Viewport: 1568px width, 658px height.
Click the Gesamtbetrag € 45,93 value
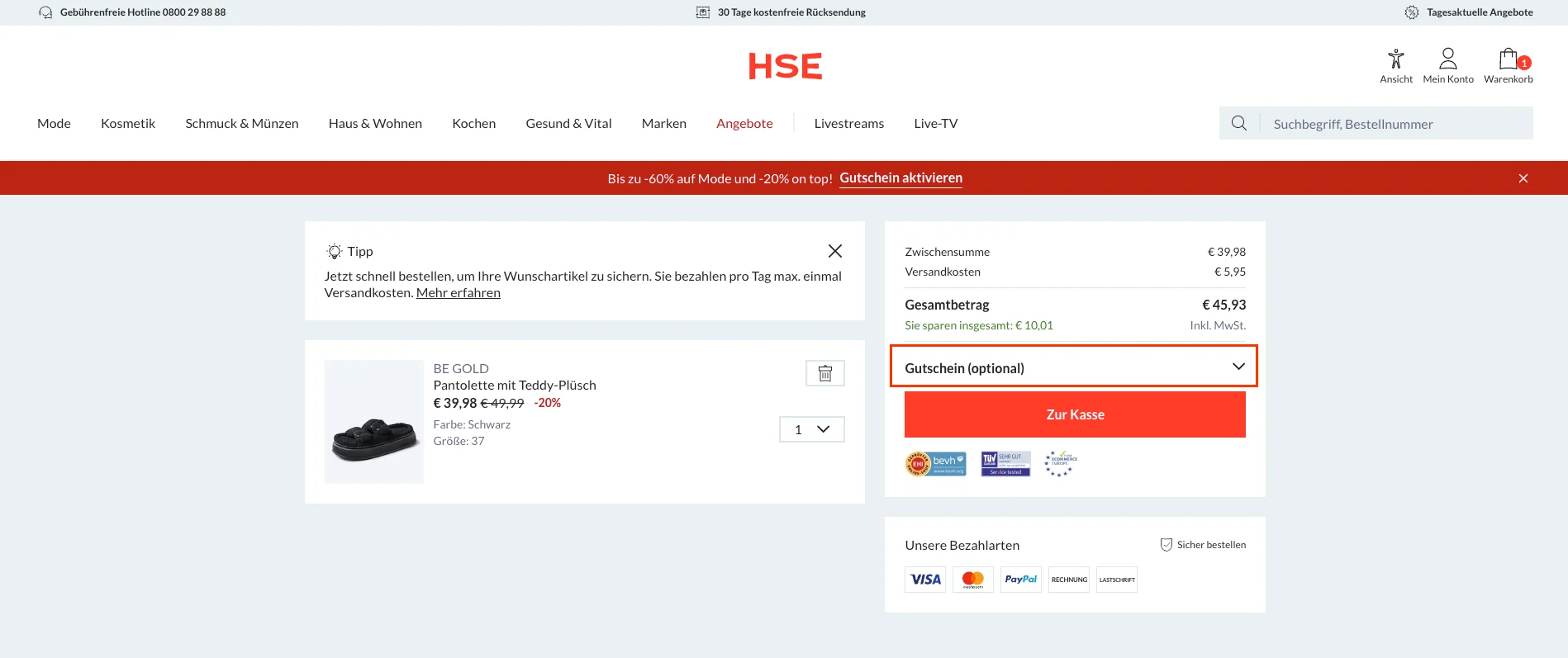pos(1224,305)
